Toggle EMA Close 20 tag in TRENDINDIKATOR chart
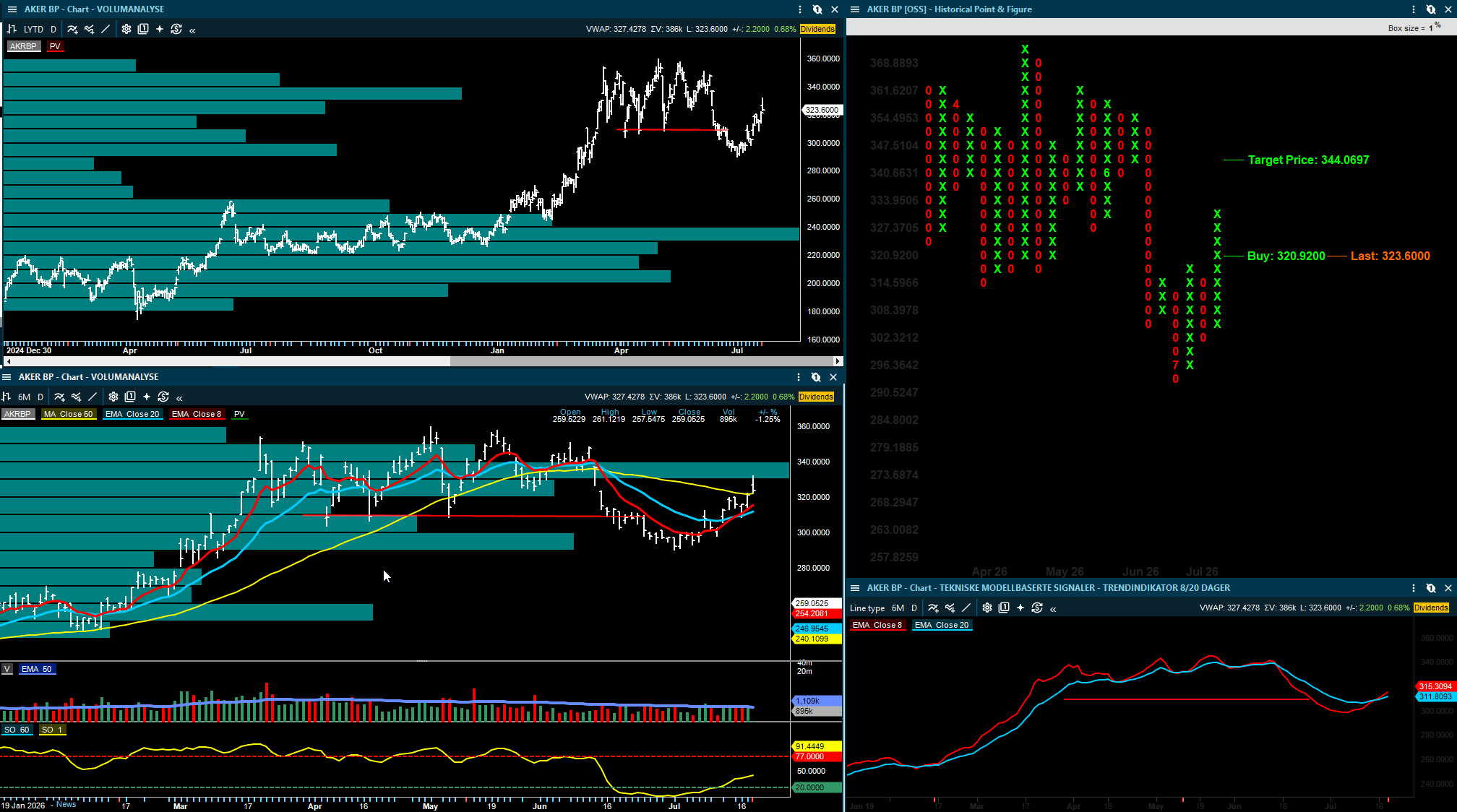The height and width of the screenshot is (812, 1457). tap(942, 625)
